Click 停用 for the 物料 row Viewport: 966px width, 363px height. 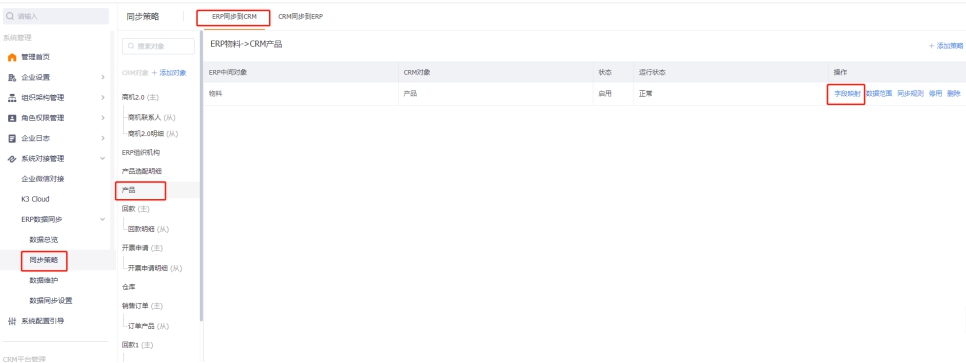[935, 94]
